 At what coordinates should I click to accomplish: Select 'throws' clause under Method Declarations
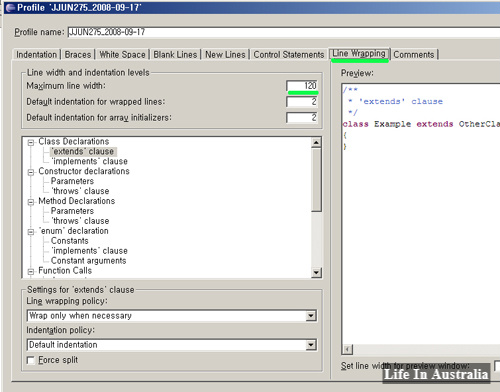point(80,221)
